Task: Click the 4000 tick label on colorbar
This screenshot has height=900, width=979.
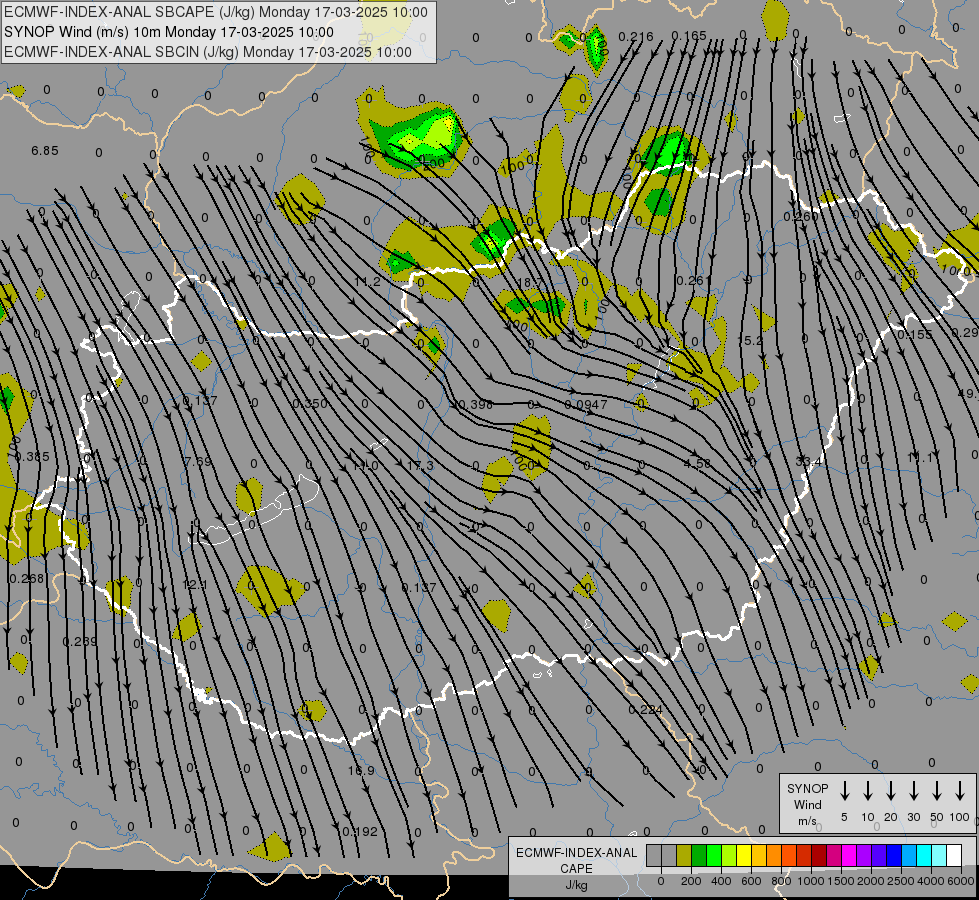Action: (x=931, y=881)
